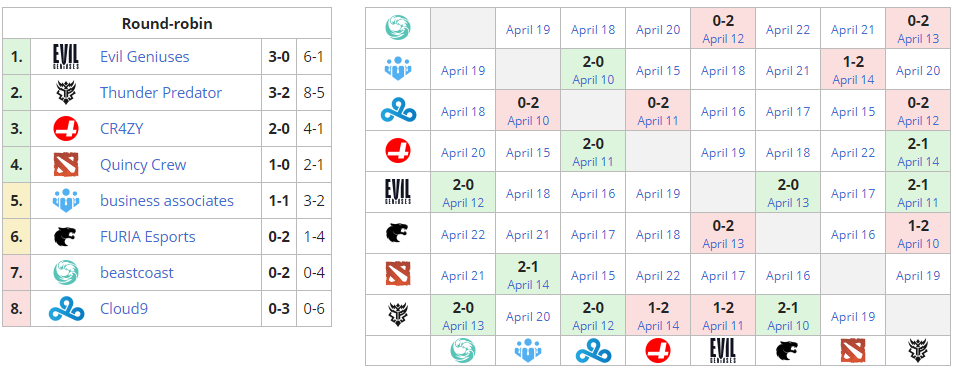The width and height of the screenshot is (956, 373).
Task: Click the beastcoast team name link
Action: coord(137,272)
